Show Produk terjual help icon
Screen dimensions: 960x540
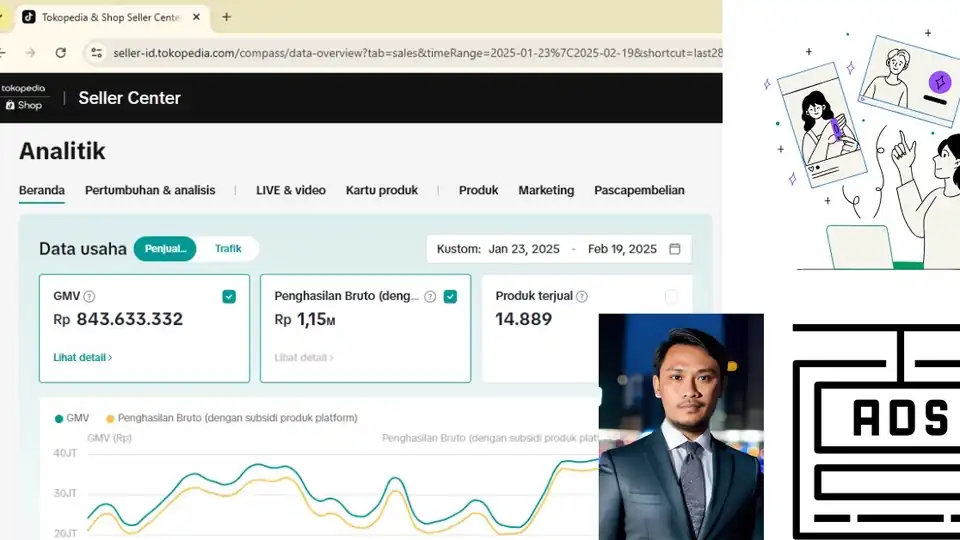[582, 297]
